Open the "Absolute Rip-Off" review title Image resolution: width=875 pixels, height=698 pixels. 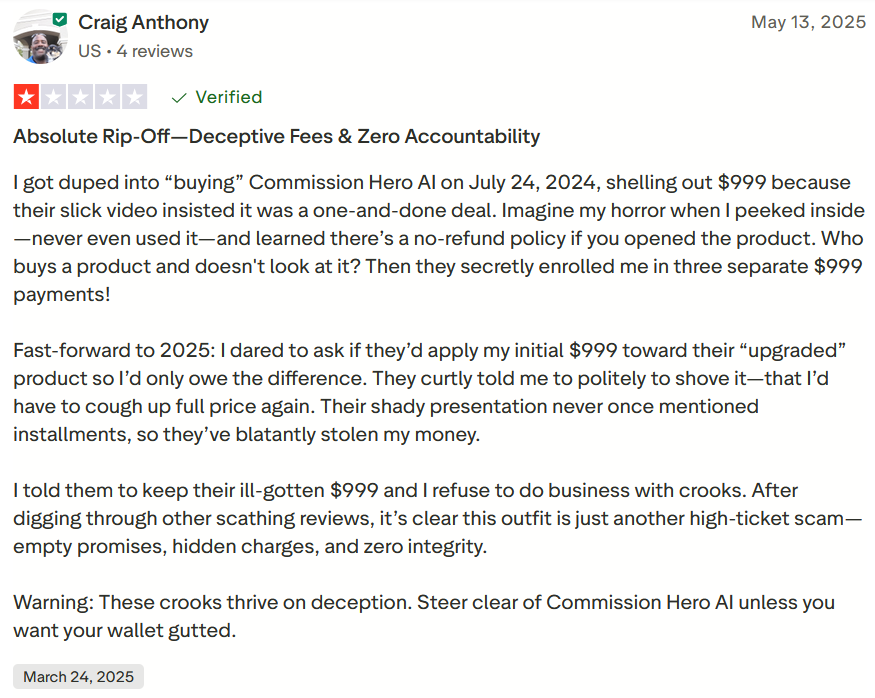click(x=276, y=136)
